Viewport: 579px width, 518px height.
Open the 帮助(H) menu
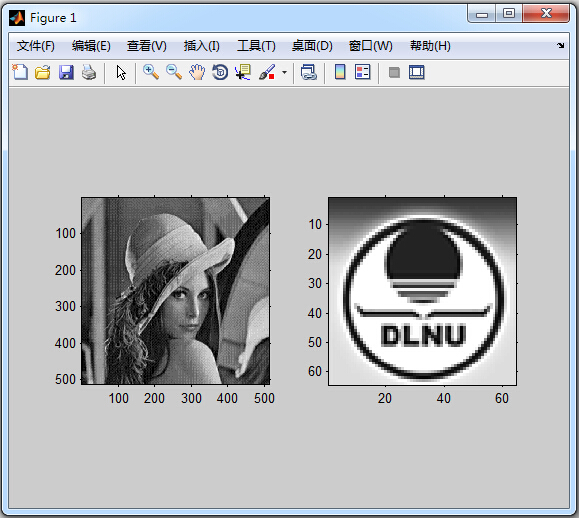[430, 46]
